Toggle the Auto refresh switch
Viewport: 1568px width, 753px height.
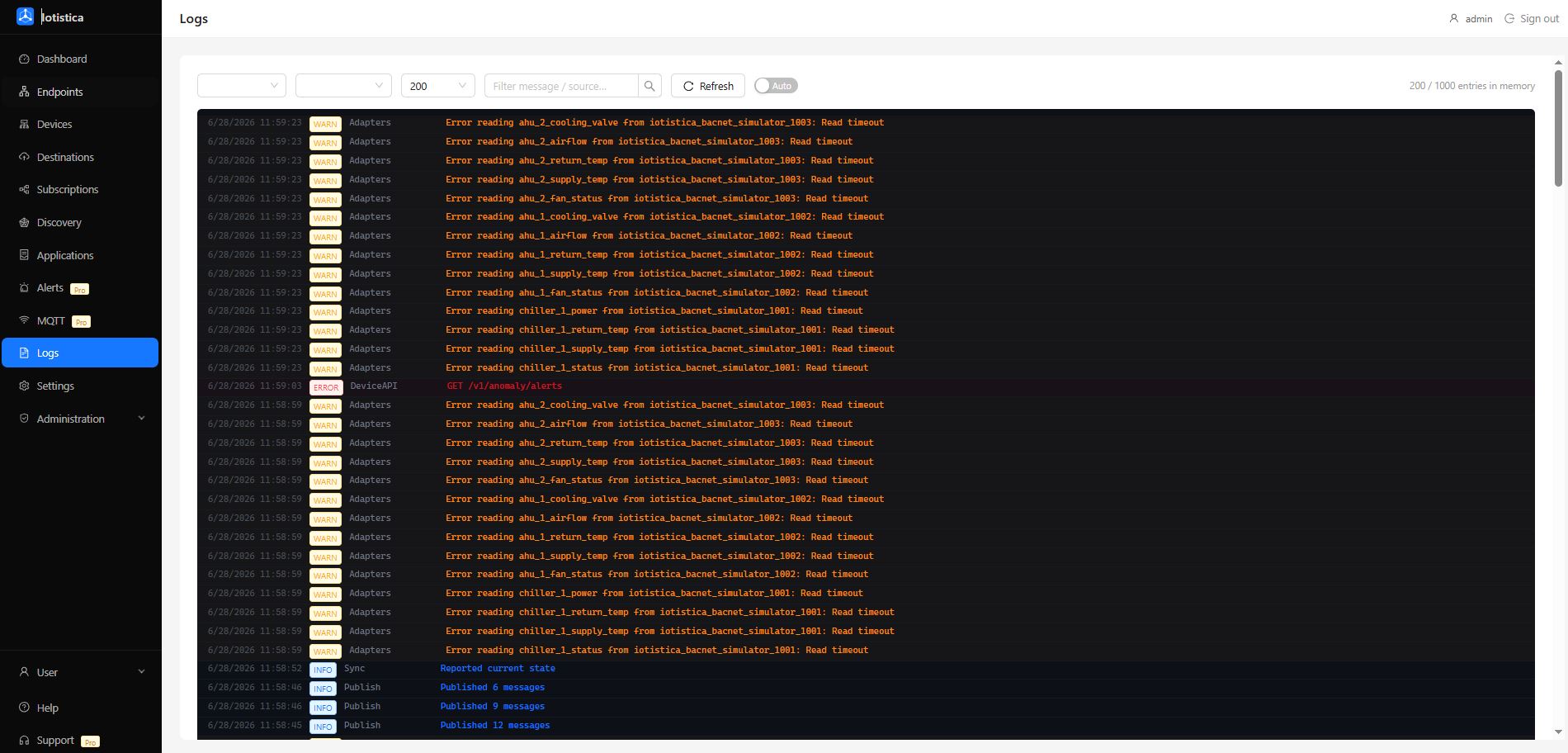[776, 86]
